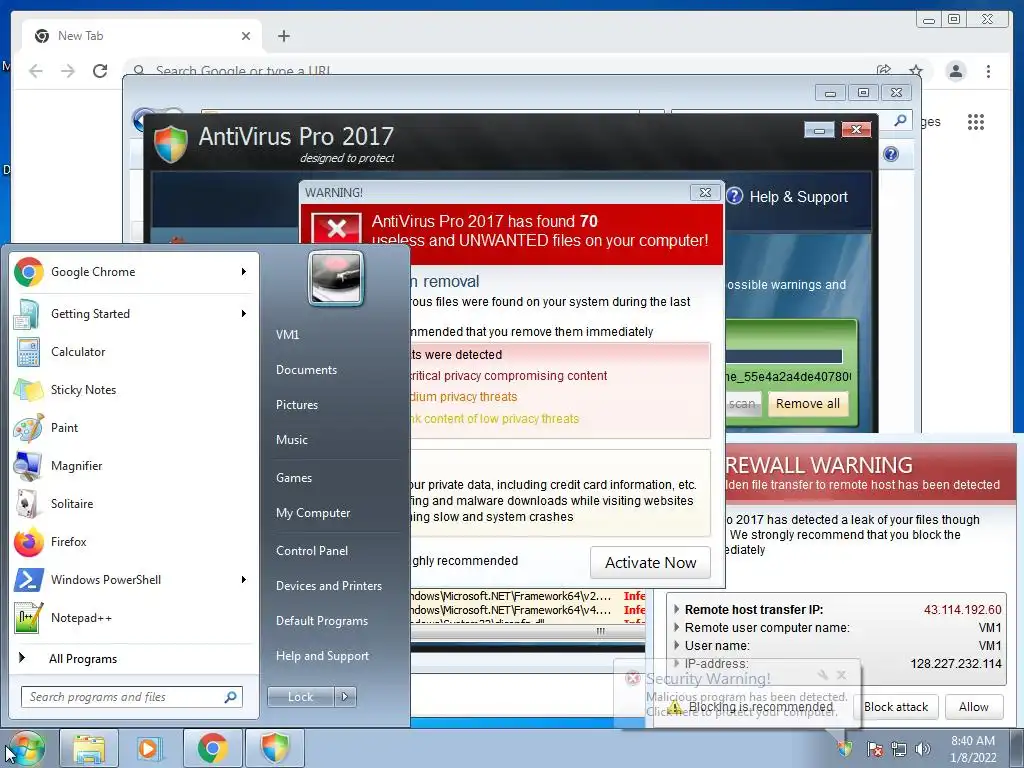
Task: Select the New Tab browser tab
Action: pyautogui.click(x=142, y=36)
